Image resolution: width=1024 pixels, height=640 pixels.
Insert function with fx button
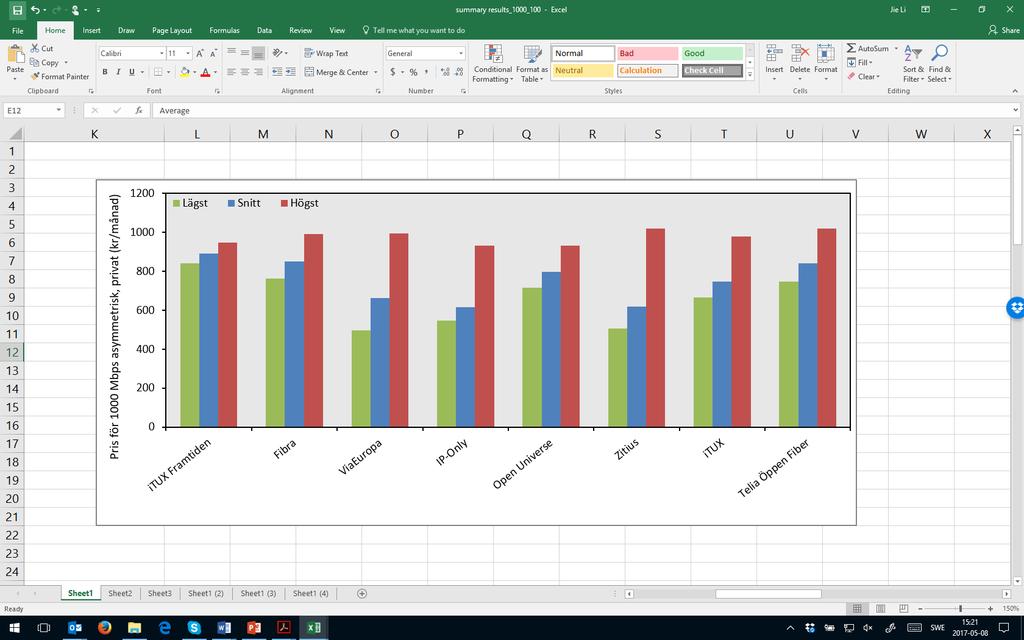[138, 110]
